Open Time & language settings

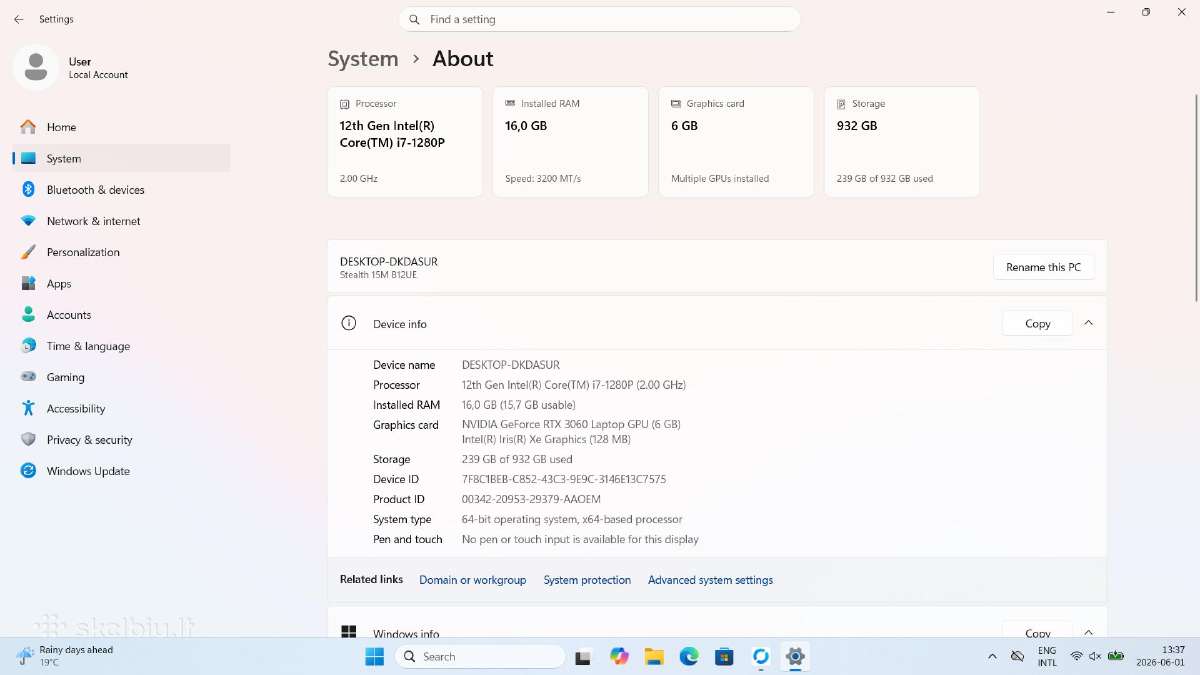point(88,346)
